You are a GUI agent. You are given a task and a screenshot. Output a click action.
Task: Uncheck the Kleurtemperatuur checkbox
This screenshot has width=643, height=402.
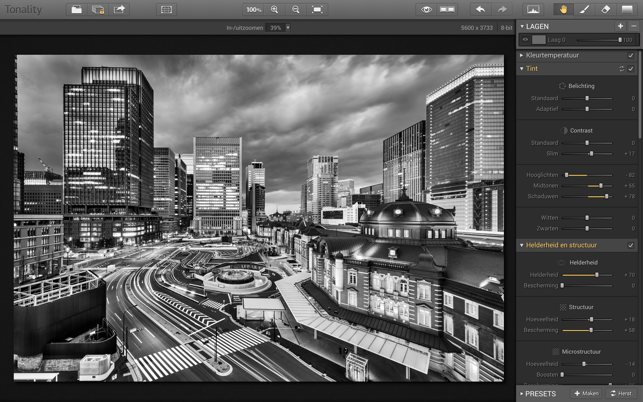click(x=631, y=55)
